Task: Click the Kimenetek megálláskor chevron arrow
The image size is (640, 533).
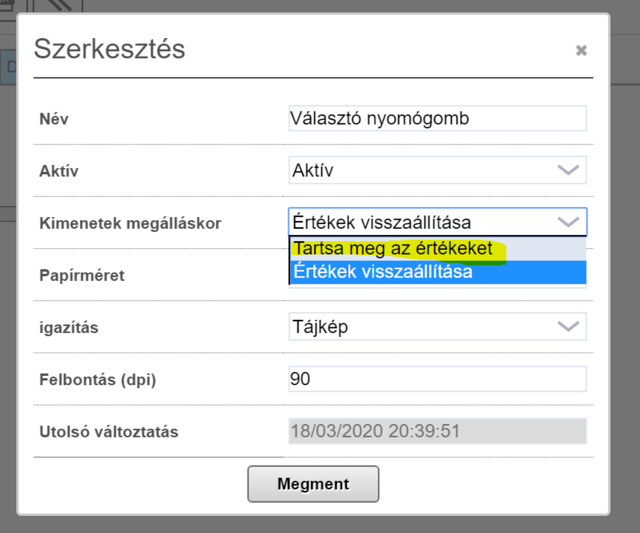Action: (x=568, y=222)
